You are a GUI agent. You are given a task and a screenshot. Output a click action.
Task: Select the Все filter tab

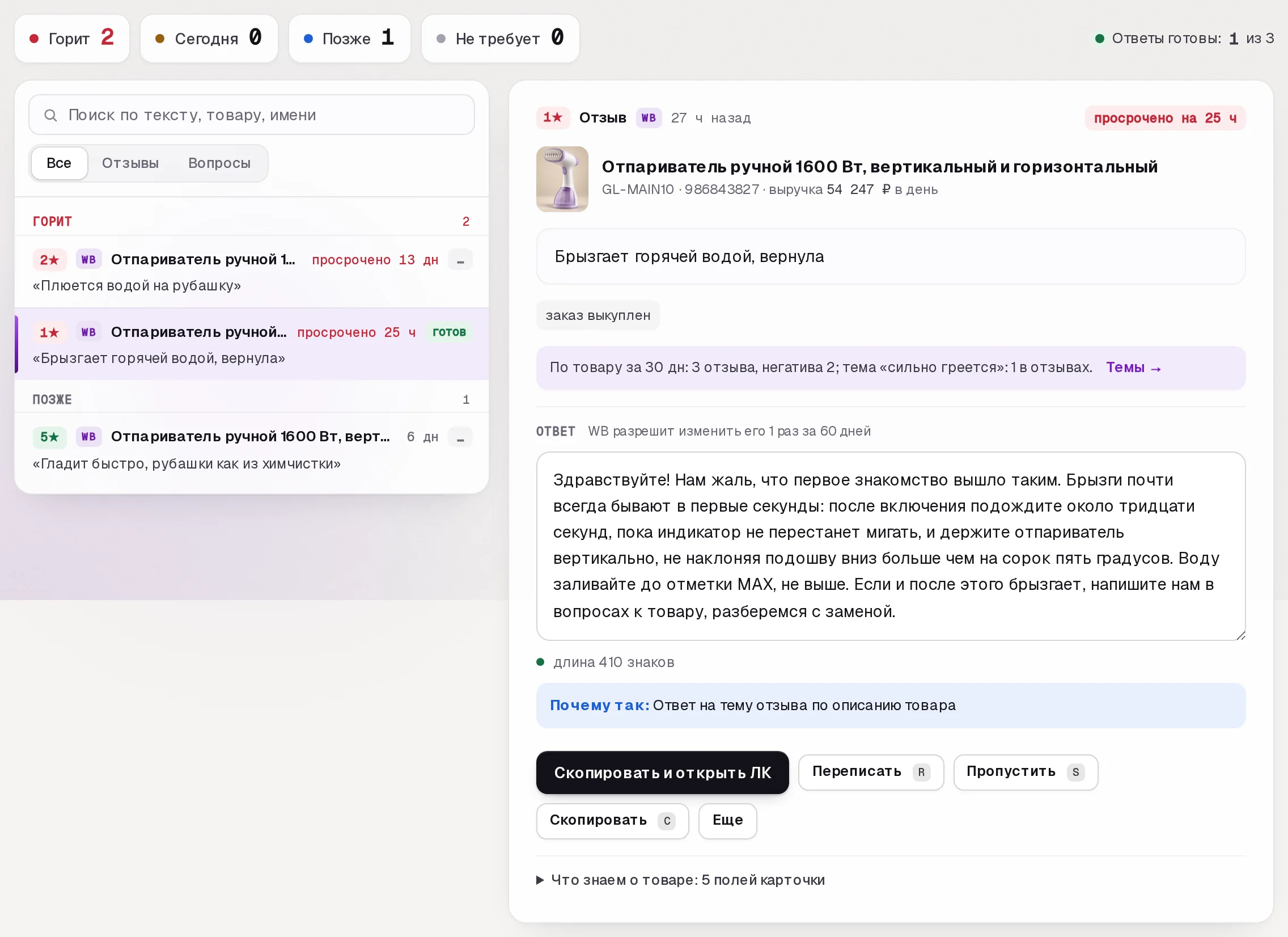click(59, 163)
